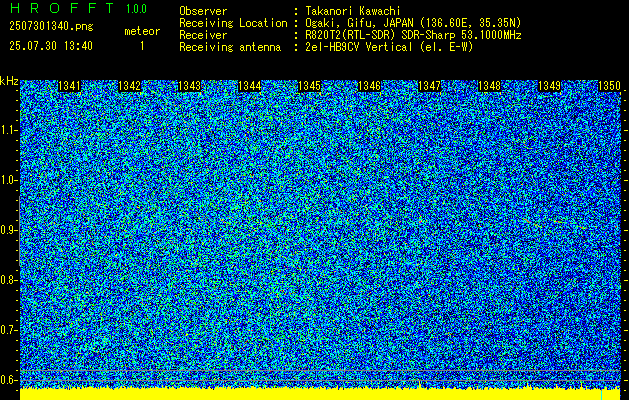
Task: Select the filename 2507301340.png
Action: point(51,27)
